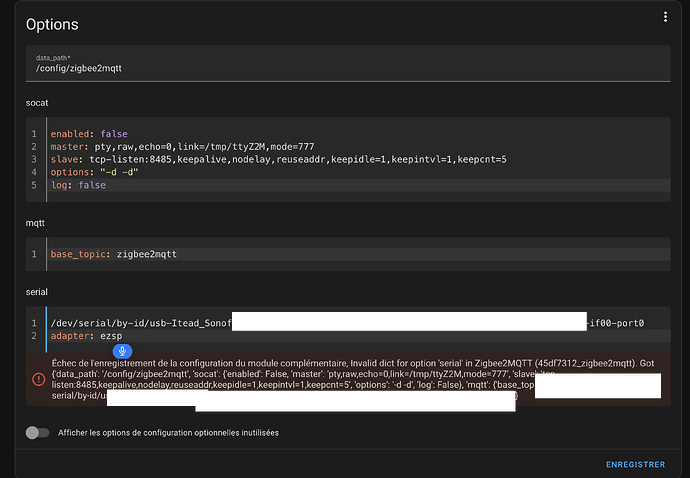Click the 'Afficher les options de configuration' label

click(169, 433)
